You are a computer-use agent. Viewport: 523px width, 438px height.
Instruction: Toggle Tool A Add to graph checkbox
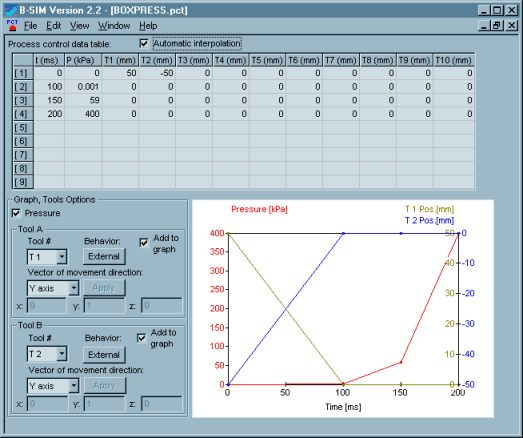pos(144,243)
